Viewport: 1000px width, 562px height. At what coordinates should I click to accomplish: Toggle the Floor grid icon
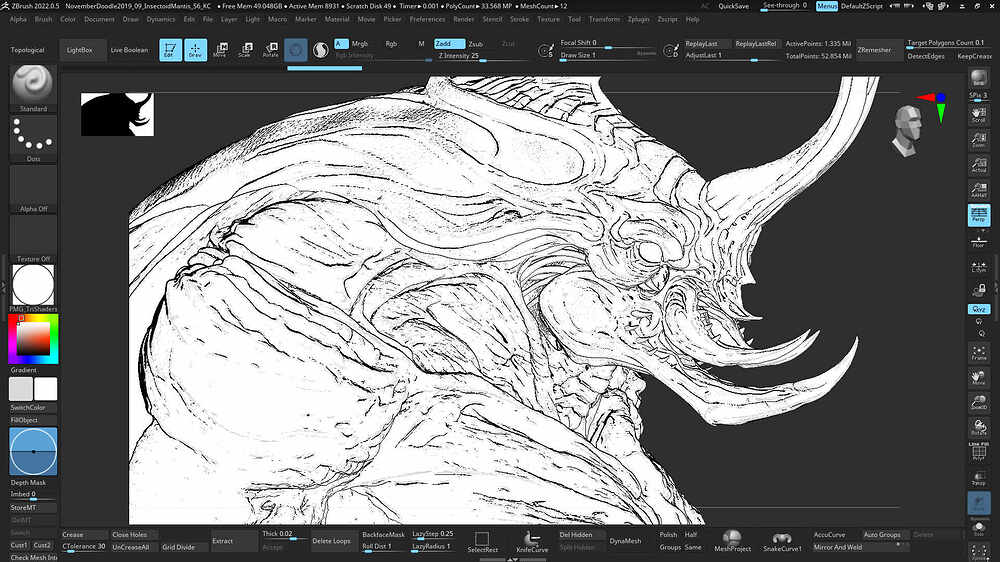coord(979,241)
